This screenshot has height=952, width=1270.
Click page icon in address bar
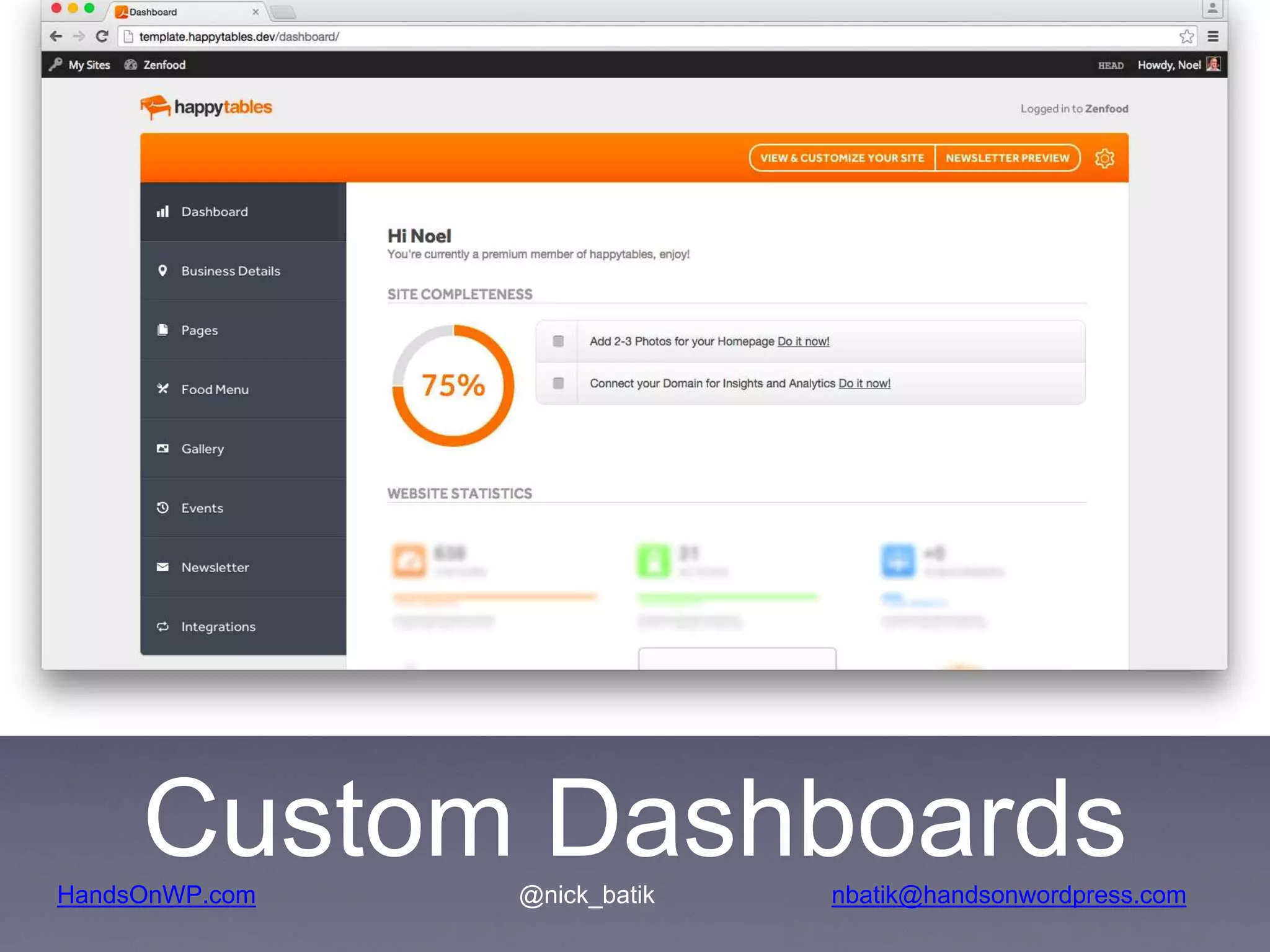[128, 37]
